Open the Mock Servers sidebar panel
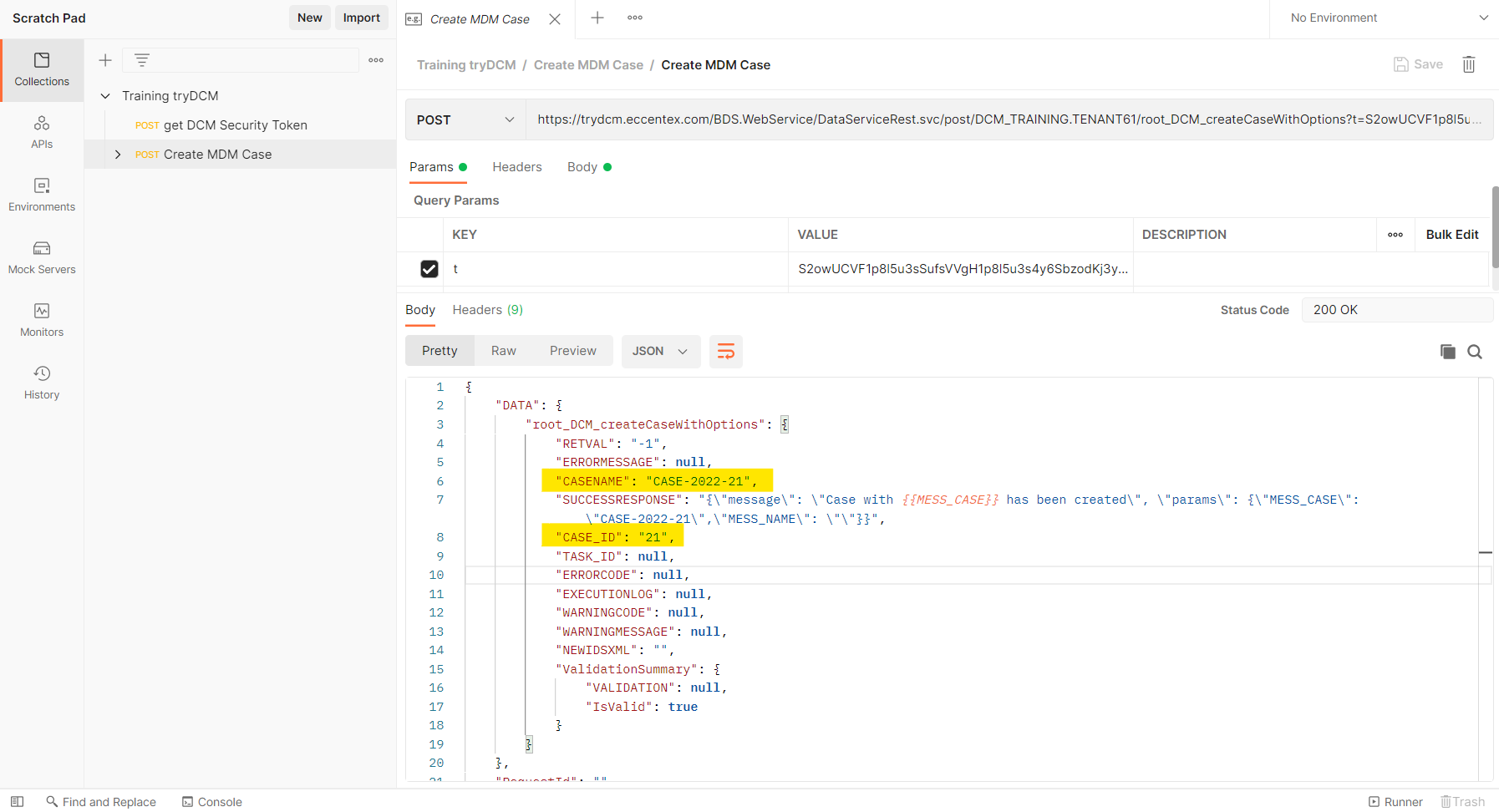The image size is (1499, 812). (42, 258)
